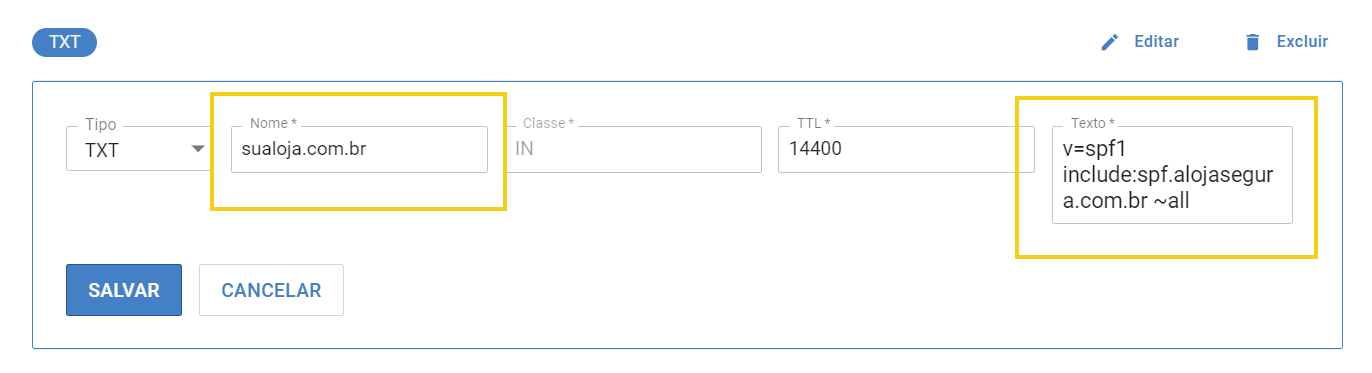The height and width of the screenshot is (373, 1372).
Task: Click the pencil icon next to Editar
Action: point(1109,42)
